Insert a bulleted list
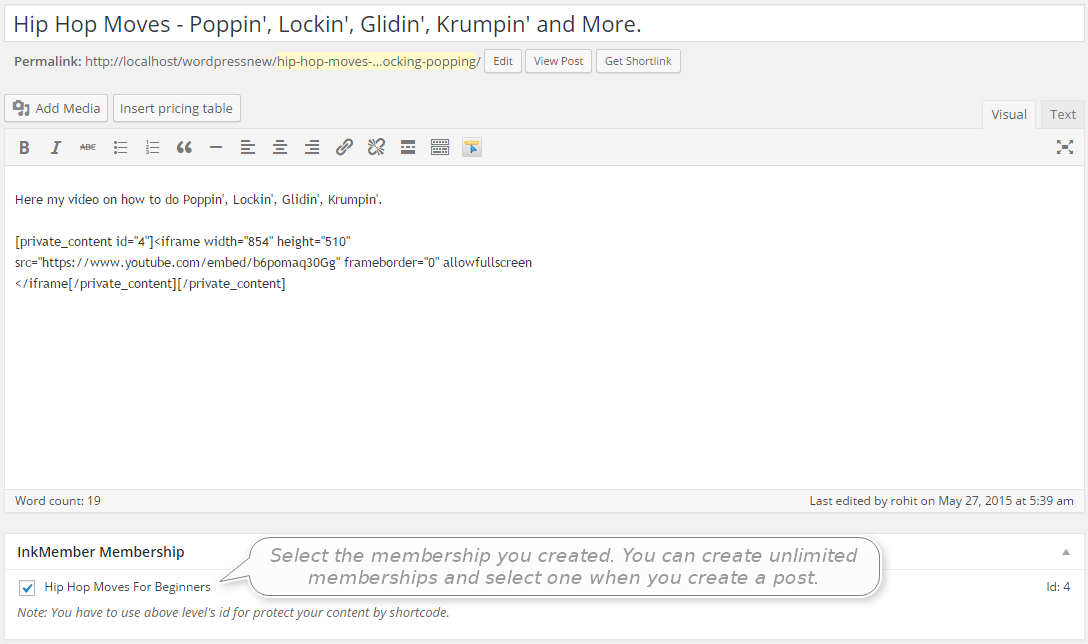The height and width of the screenshot is (644, 1088). (120, 147)
